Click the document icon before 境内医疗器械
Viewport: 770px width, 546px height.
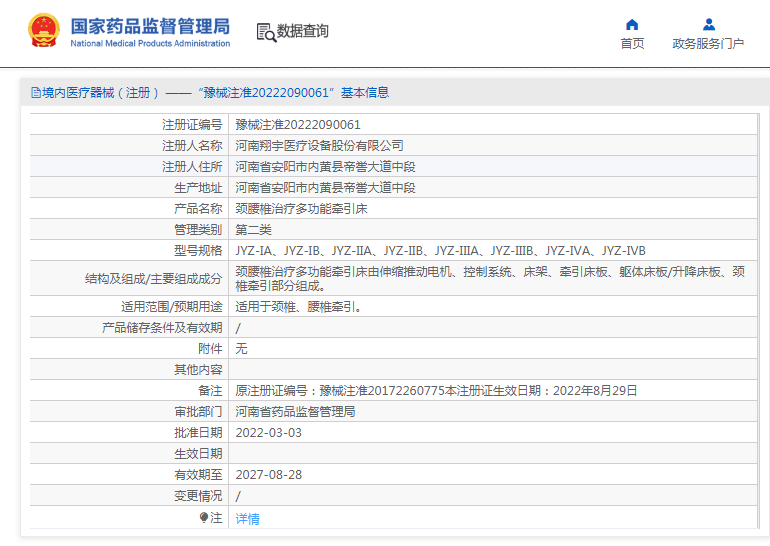tap(36, 92)
